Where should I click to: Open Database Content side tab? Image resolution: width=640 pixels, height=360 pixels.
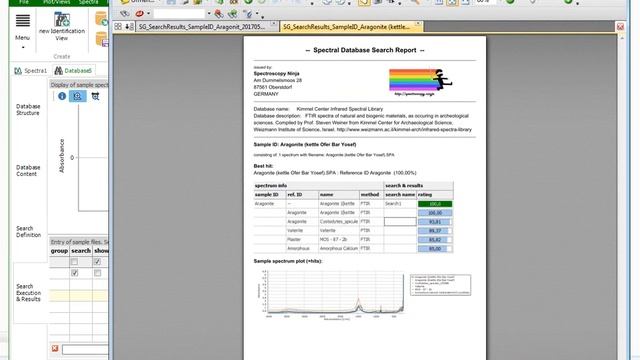pyautogui.click(x=28, y=171)
